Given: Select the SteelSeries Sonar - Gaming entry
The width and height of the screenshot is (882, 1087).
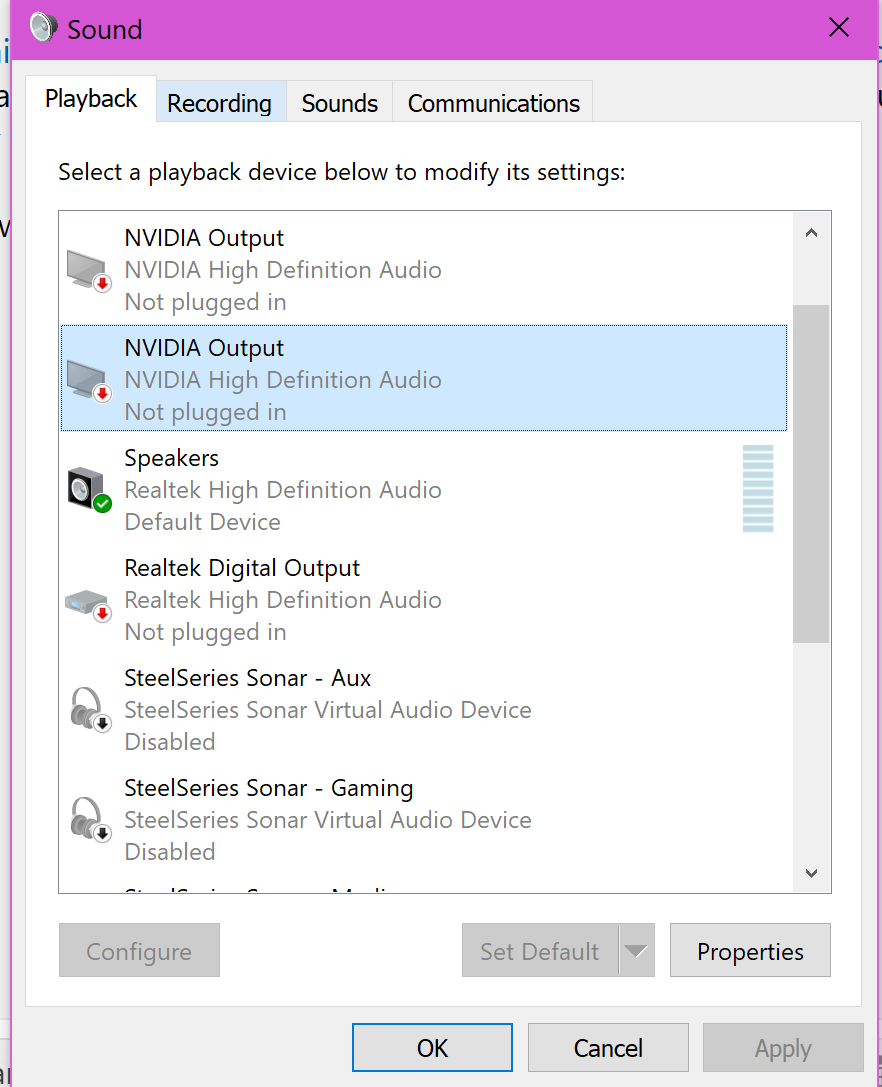Looking at the screenshot, I should [424, 819].
